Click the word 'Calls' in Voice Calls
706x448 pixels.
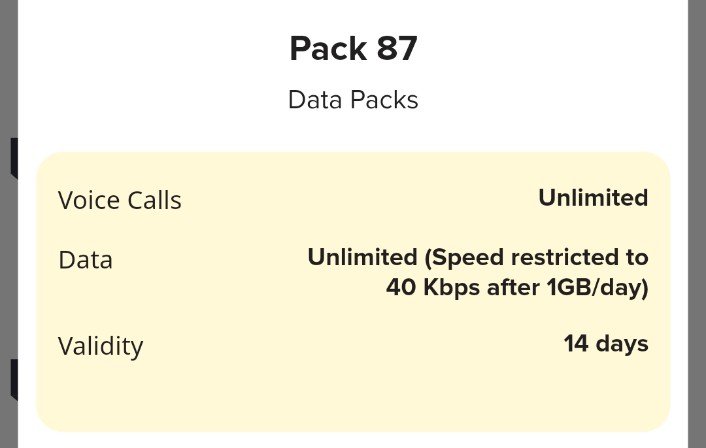pyautogui.click(x=154, y=200)
